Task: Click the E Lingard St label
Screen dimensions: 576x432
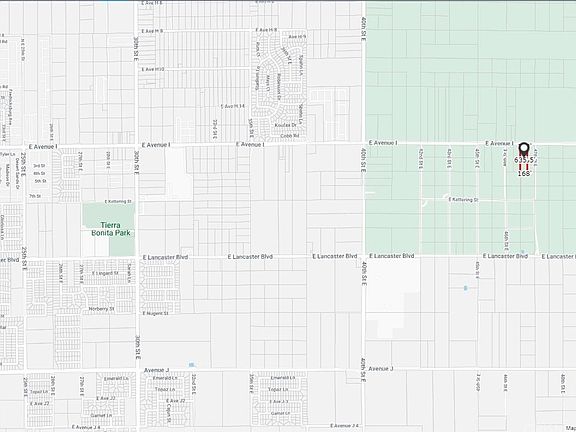Action: coord(105,273)
